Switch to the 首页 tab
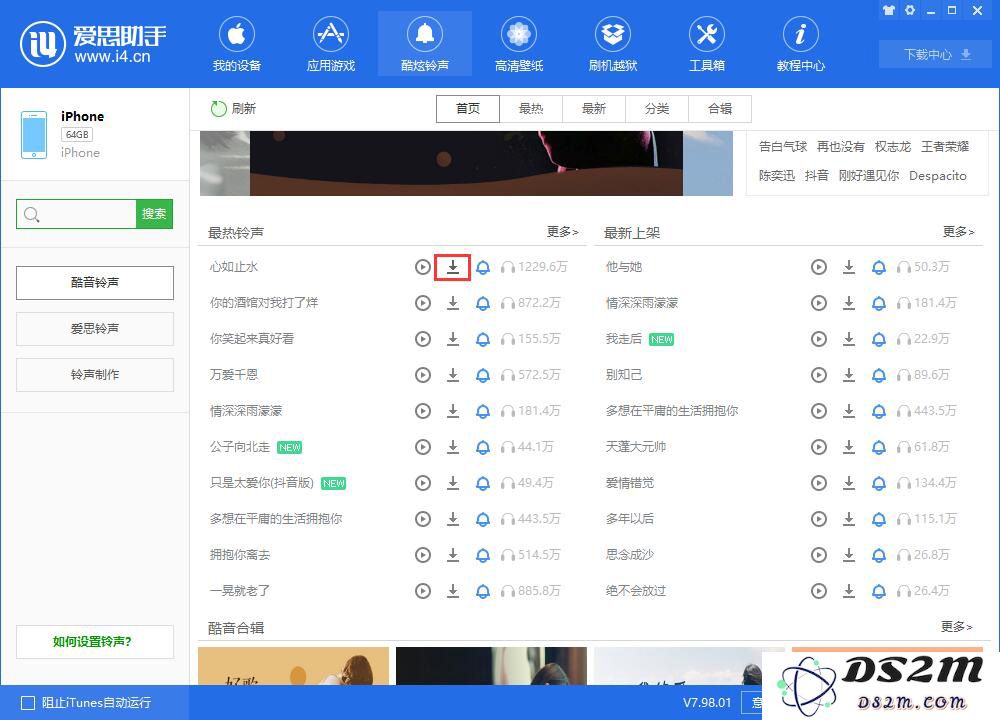Viewport: 1000px width, 720px height. click(467, 108)
